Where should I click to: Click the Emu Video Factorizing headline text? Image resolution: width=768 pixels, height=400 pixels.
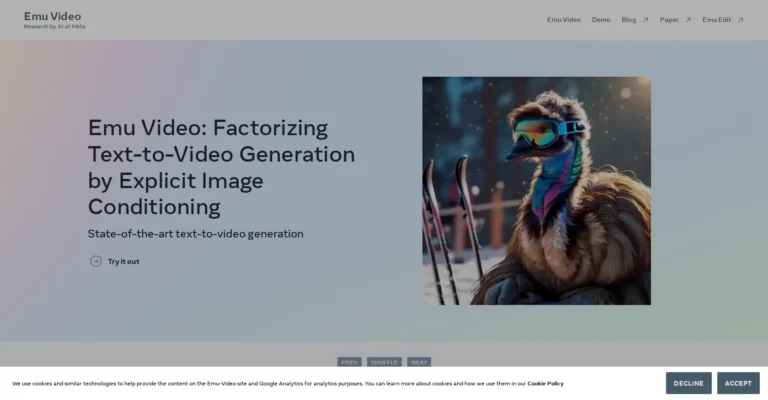(221, 167)
